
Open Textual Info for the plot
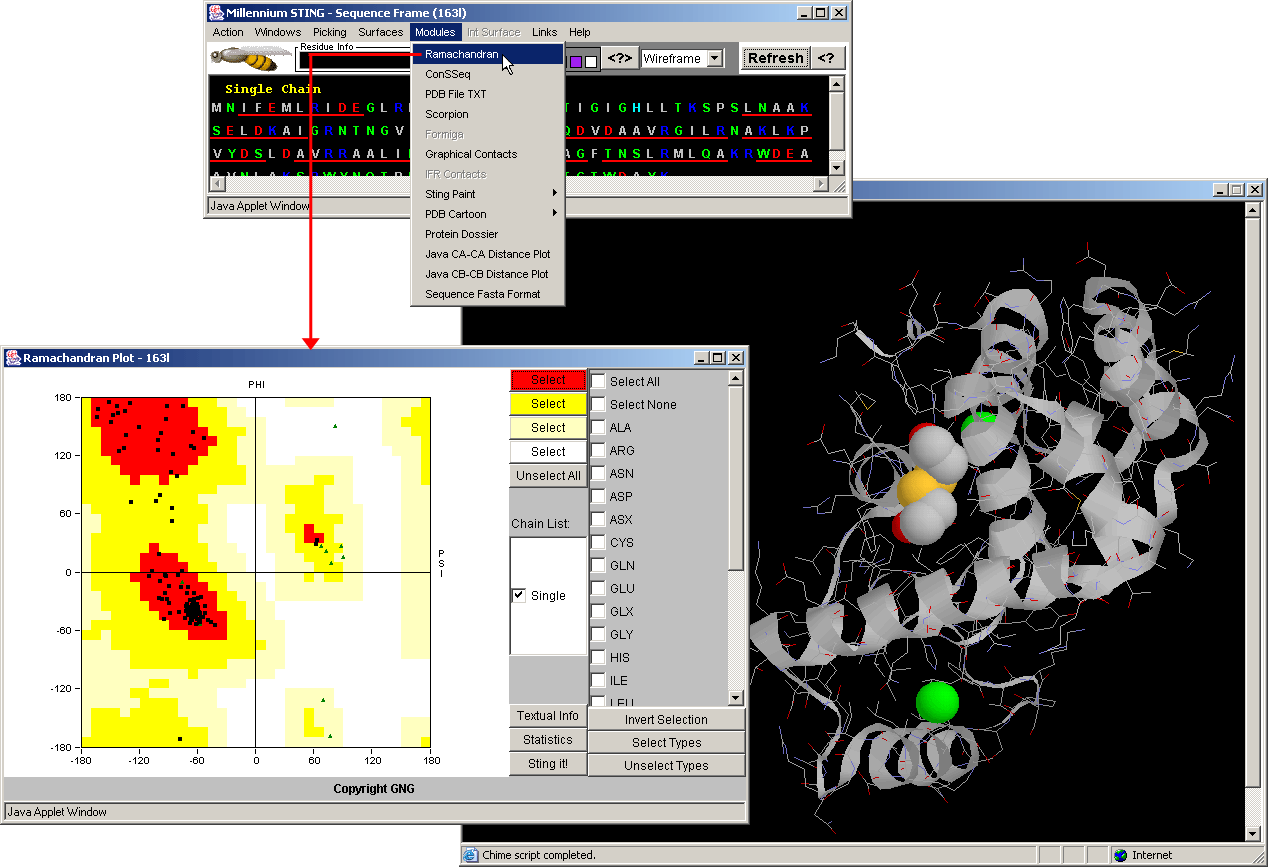pos(548,716)
